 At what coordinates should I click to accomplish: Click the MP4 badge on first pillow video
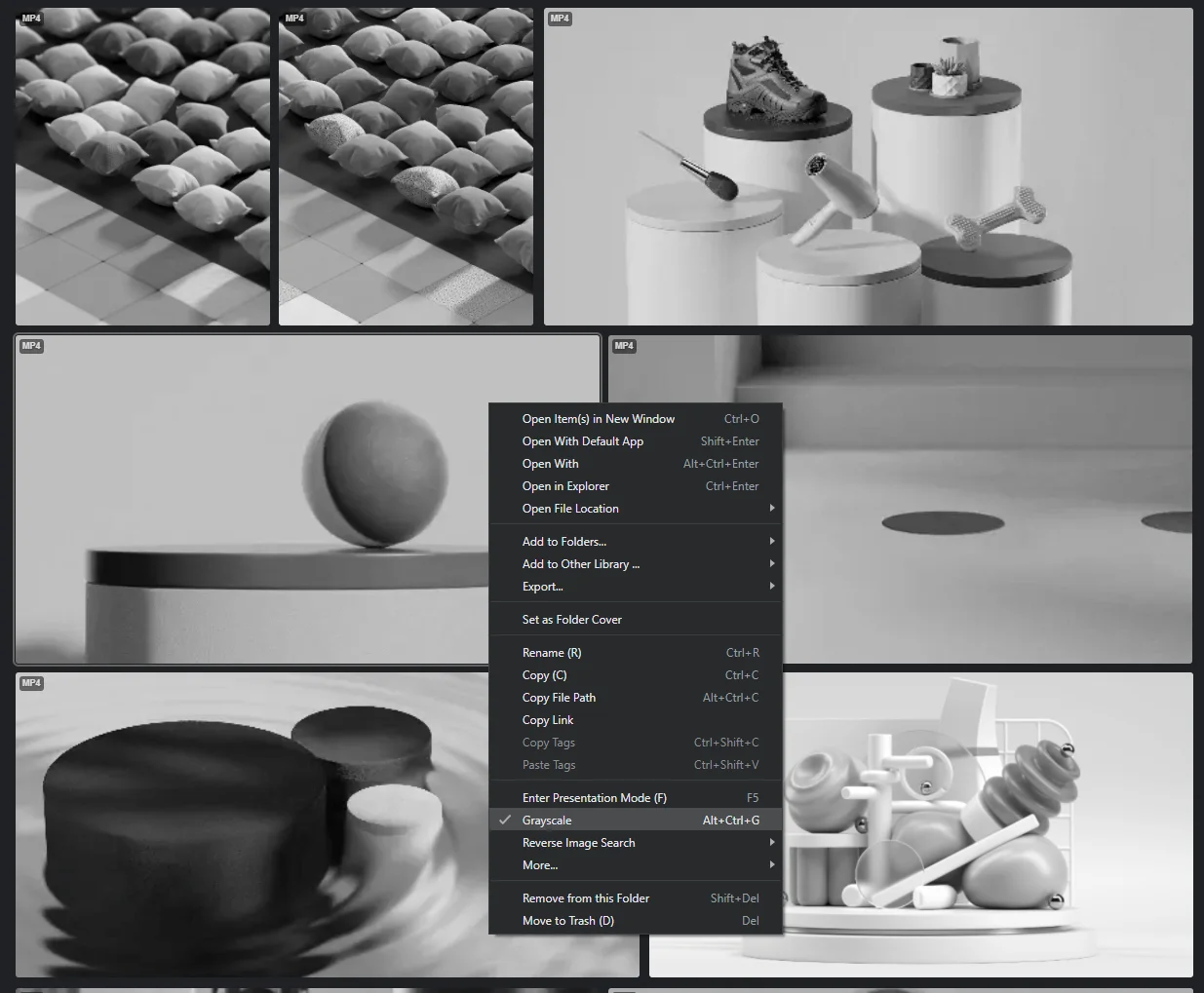pyautogui.click(x=31, y=19)
